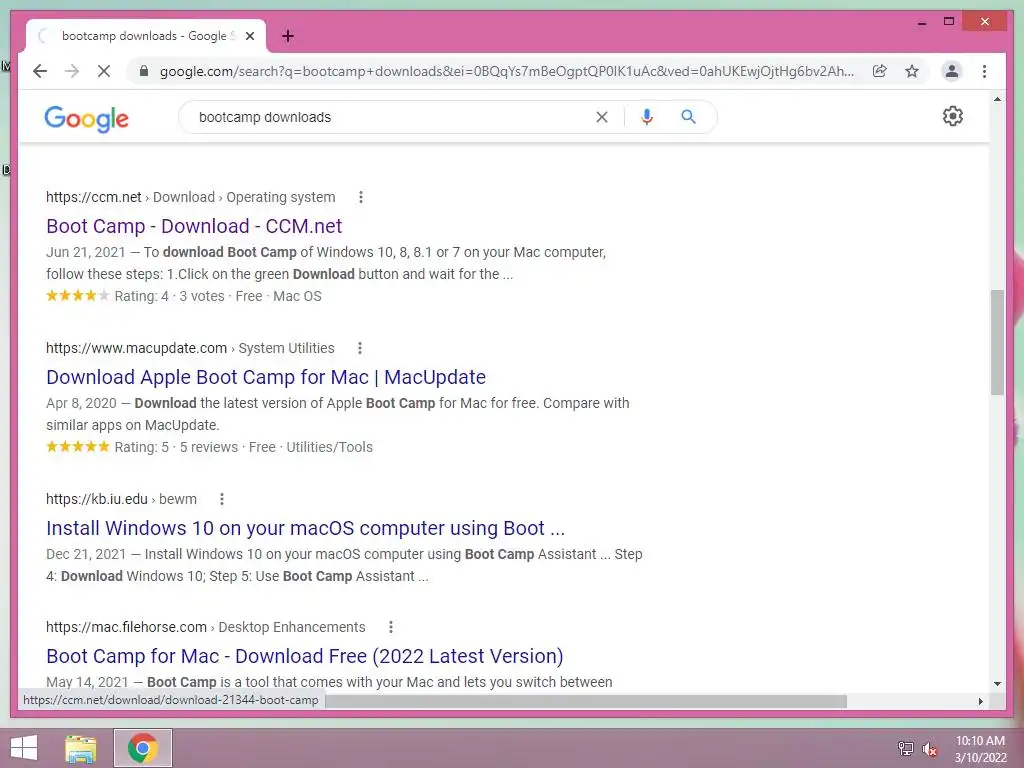This screenshot has width=1024, height=768.
Task: Open Google quick settings gear
Action: click(x=953, y=116)
